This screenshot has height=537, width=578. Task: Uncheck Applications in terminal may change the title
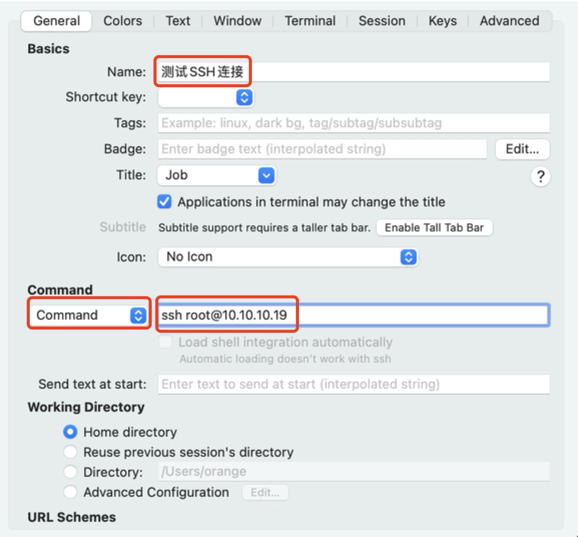click(x=164, y=202)
